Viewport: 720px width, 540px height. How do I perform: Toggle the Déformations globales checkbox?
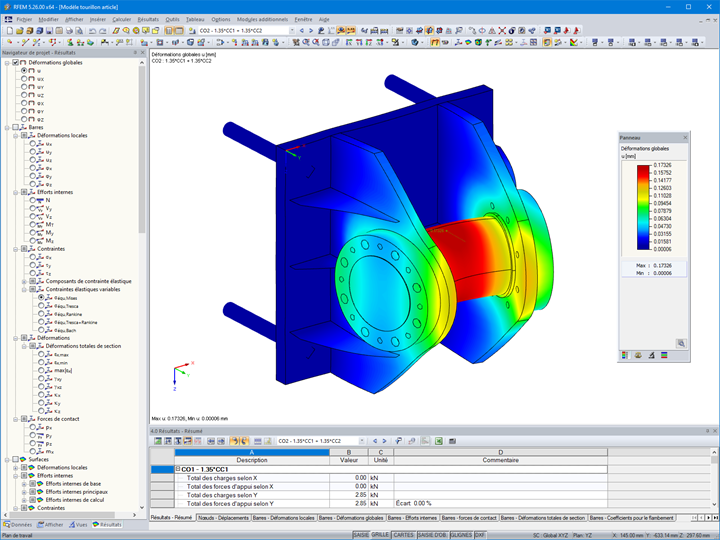[16, 62]
